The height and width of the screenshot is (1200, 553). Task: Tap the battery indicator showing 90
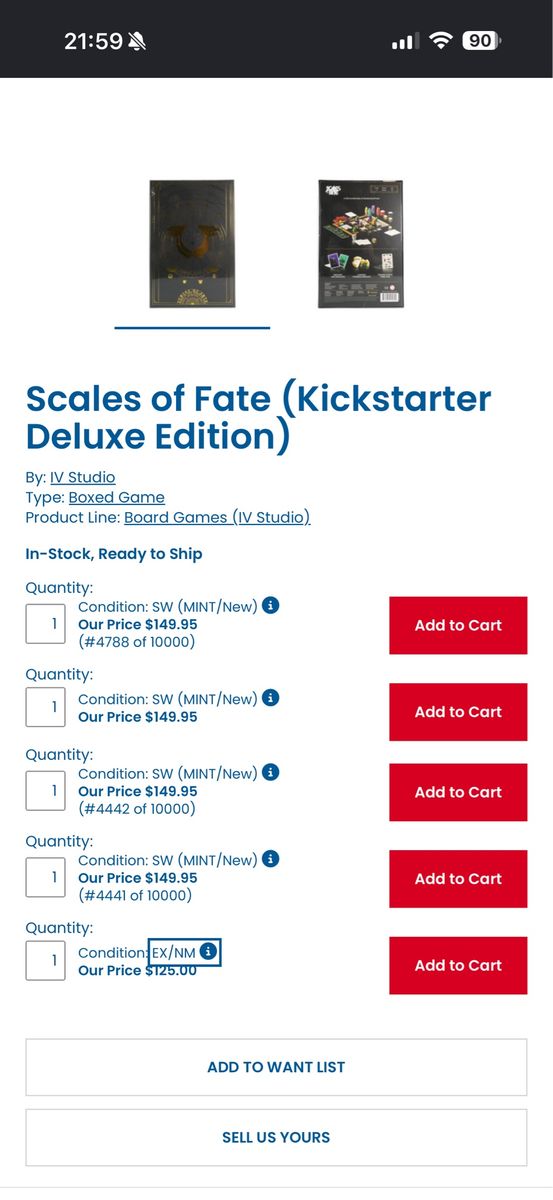pos(482,41)
